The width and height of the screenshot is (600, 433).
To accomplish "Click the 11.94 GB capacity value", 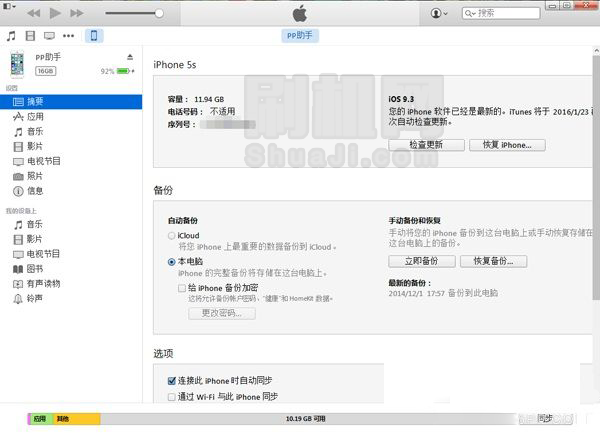I will (209, 99).
